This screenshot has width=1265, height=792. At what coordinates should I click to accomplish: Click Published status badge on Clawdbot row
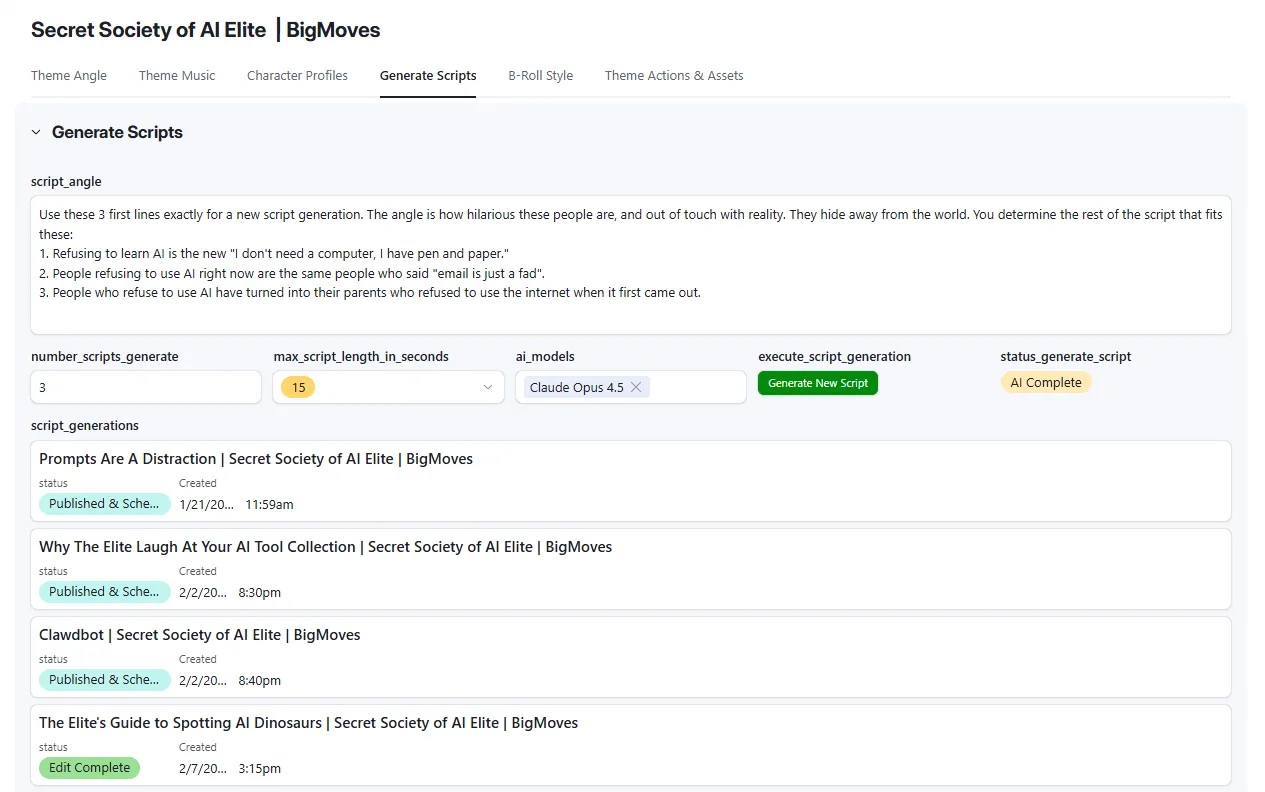pyautogui.click(x=105, y=680)
